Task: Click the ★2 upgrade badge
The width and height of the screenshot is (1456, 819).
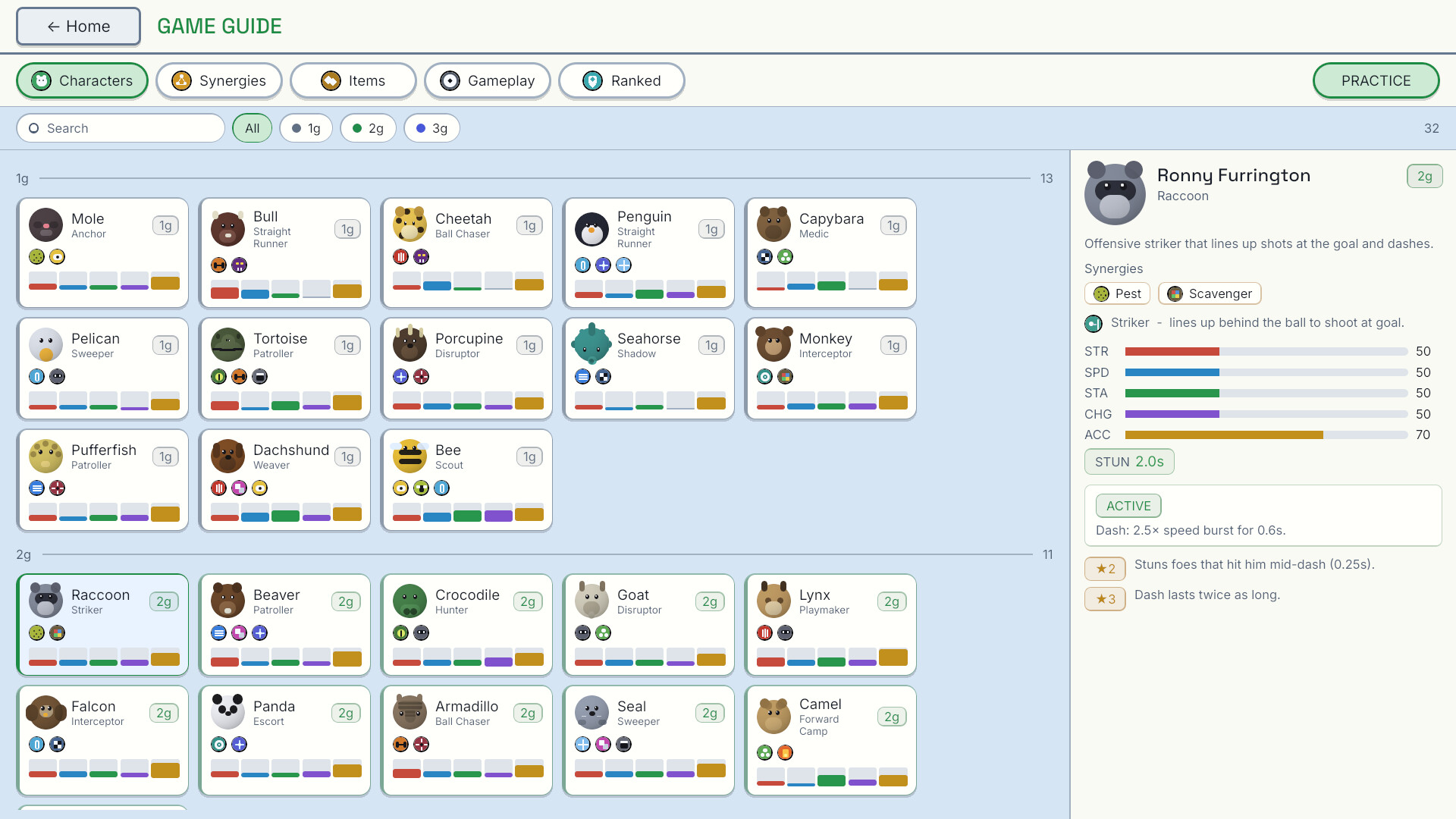Action: [1105, 569]
